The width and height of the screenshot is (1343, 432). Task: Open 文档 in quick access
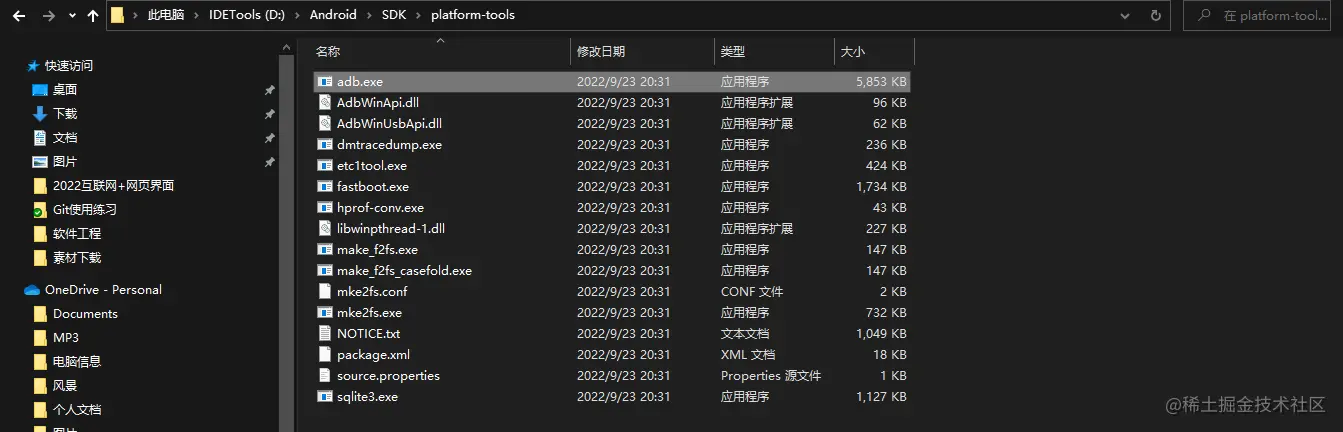[65, 138]
